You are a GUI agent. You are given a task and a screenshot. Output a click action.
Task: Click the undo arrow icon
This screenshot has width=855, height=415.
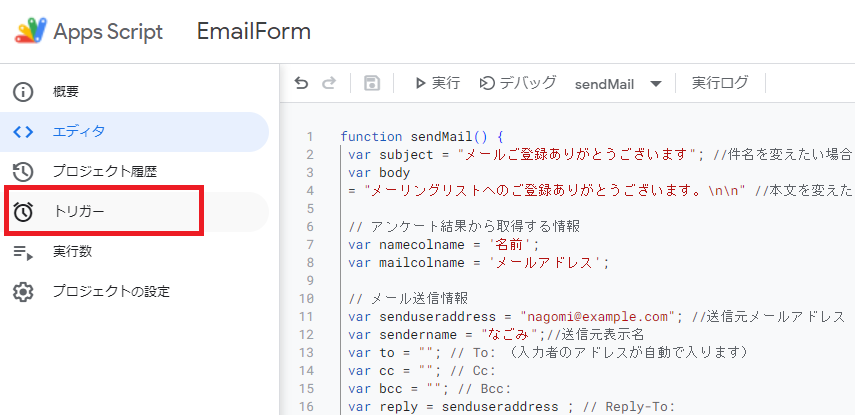pyautogui.click(x=301, y=84)
